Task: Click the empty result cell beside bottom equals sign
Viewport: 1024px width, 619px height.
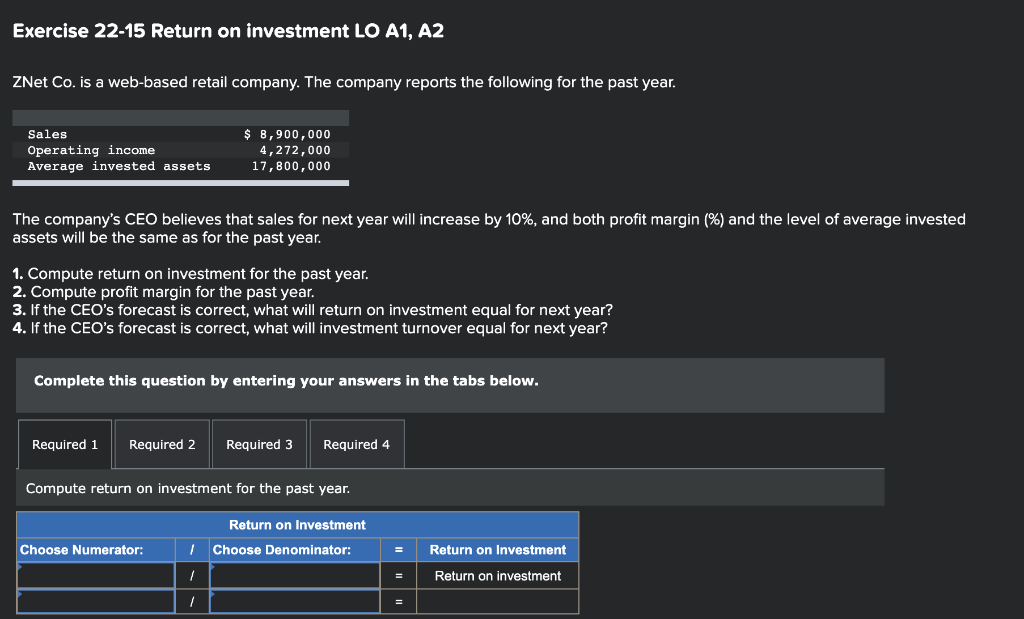Action: (497, 600)
